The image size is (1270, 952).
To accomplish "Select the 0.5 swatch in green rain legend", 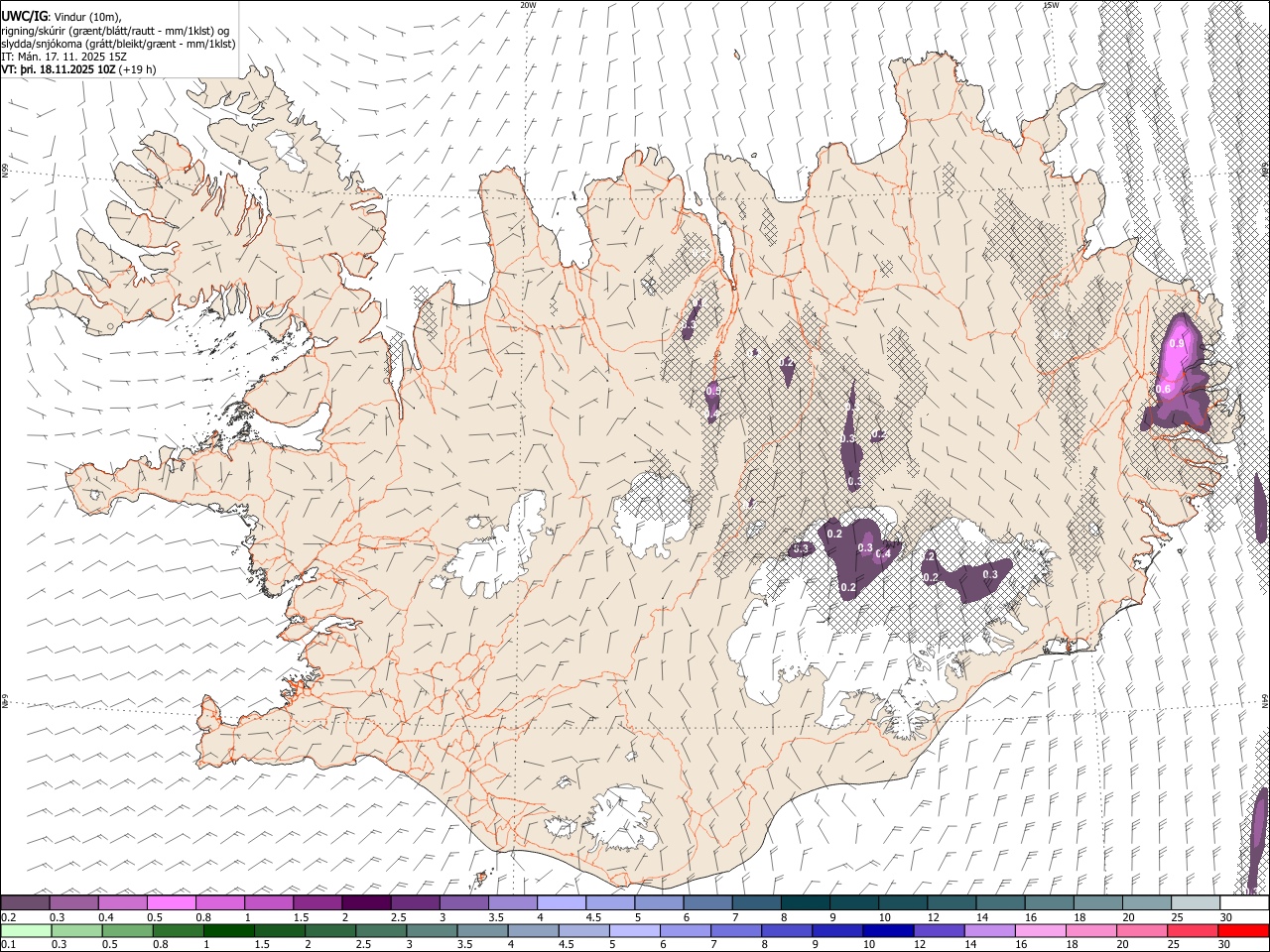I will pos(128,930).
